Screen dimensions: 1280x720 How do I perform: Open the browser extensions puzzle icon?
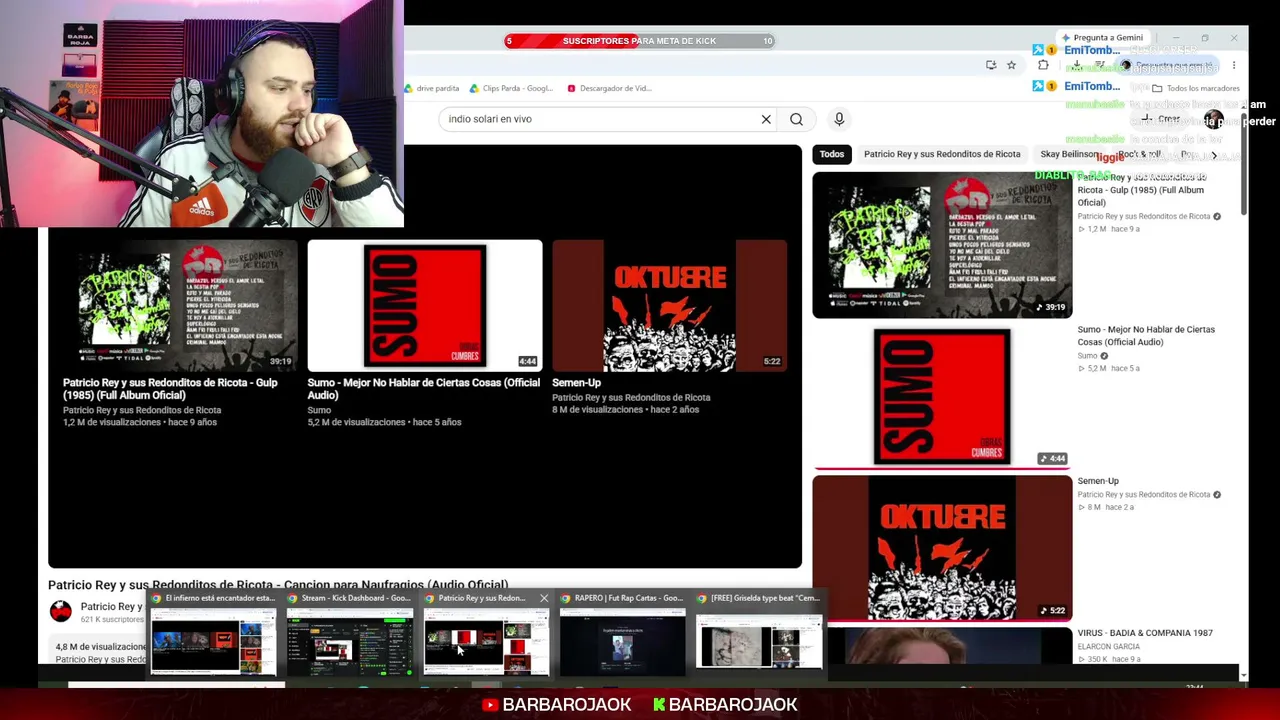click(1043, 65)
